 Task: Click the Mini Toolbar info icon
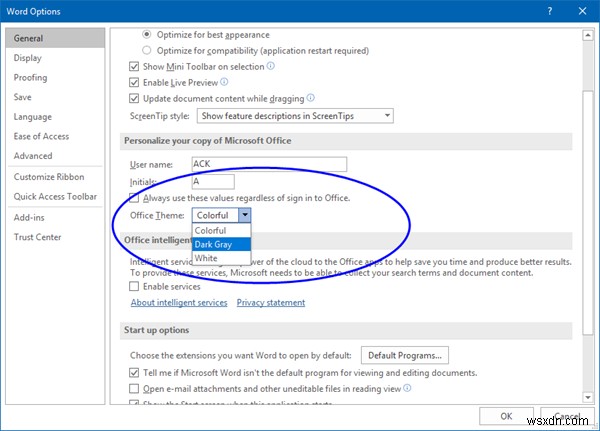[x=271, y=66]
